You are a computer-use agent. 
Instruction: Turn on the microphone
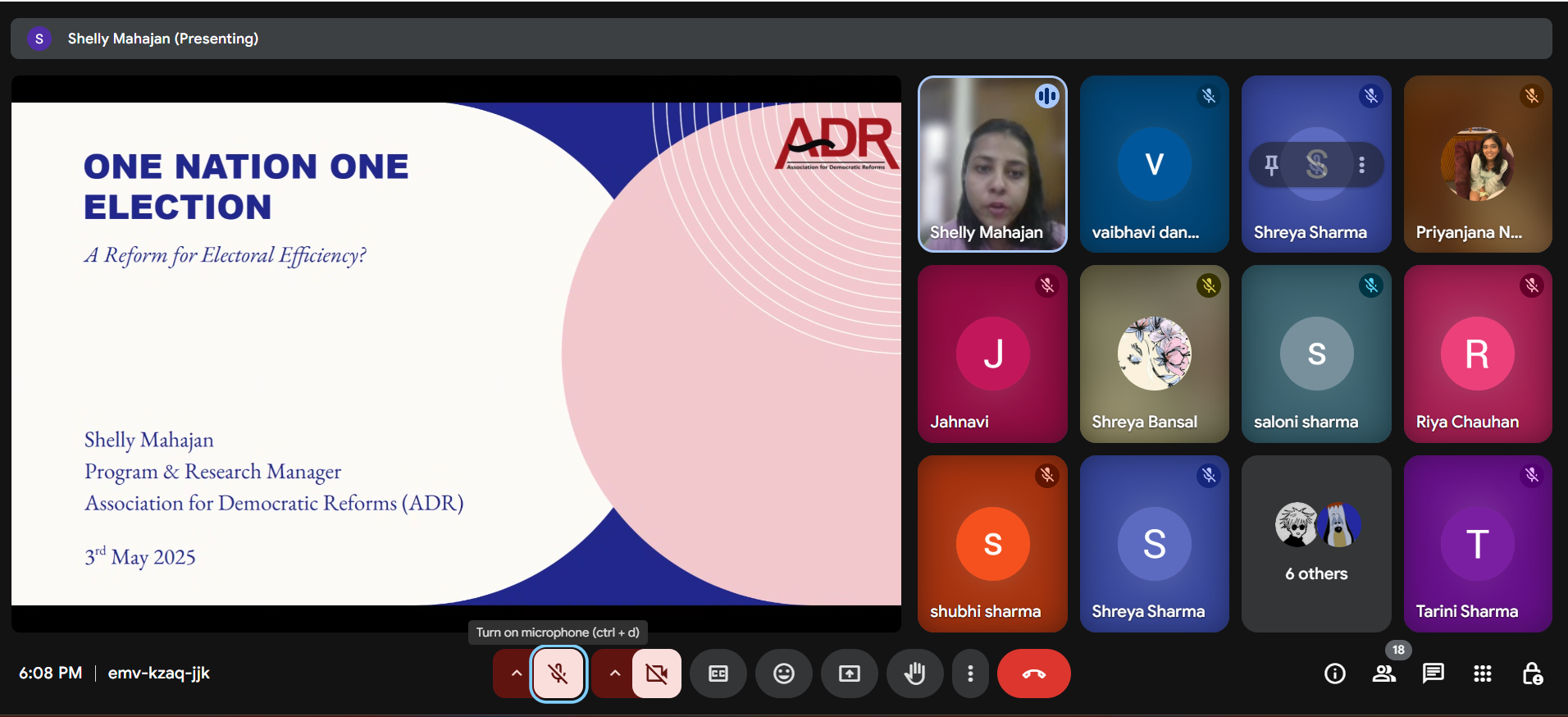(x=558, y=674)
